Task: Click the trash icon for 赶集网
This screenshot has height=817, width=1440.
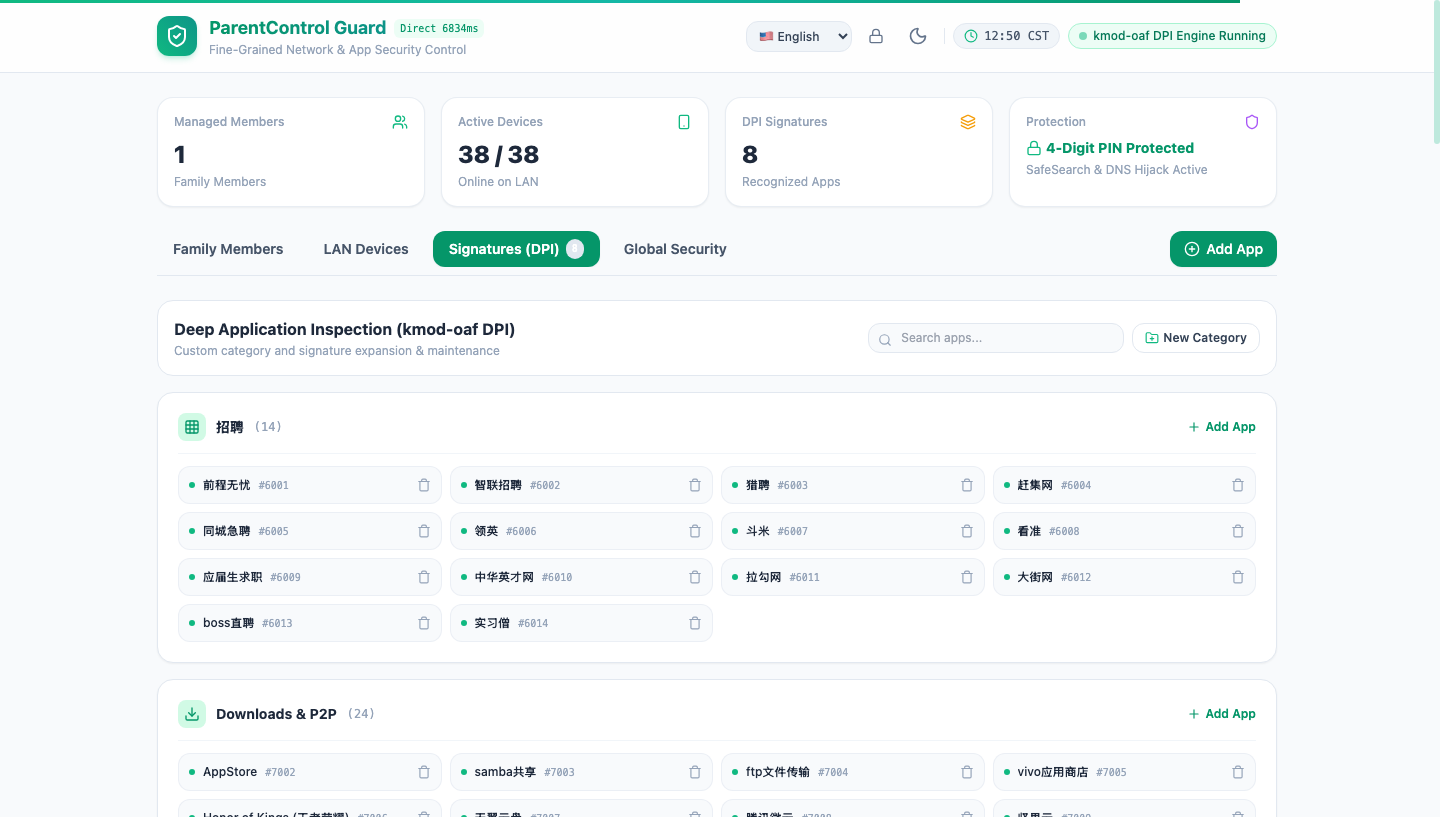Action: coord(1238,485)
